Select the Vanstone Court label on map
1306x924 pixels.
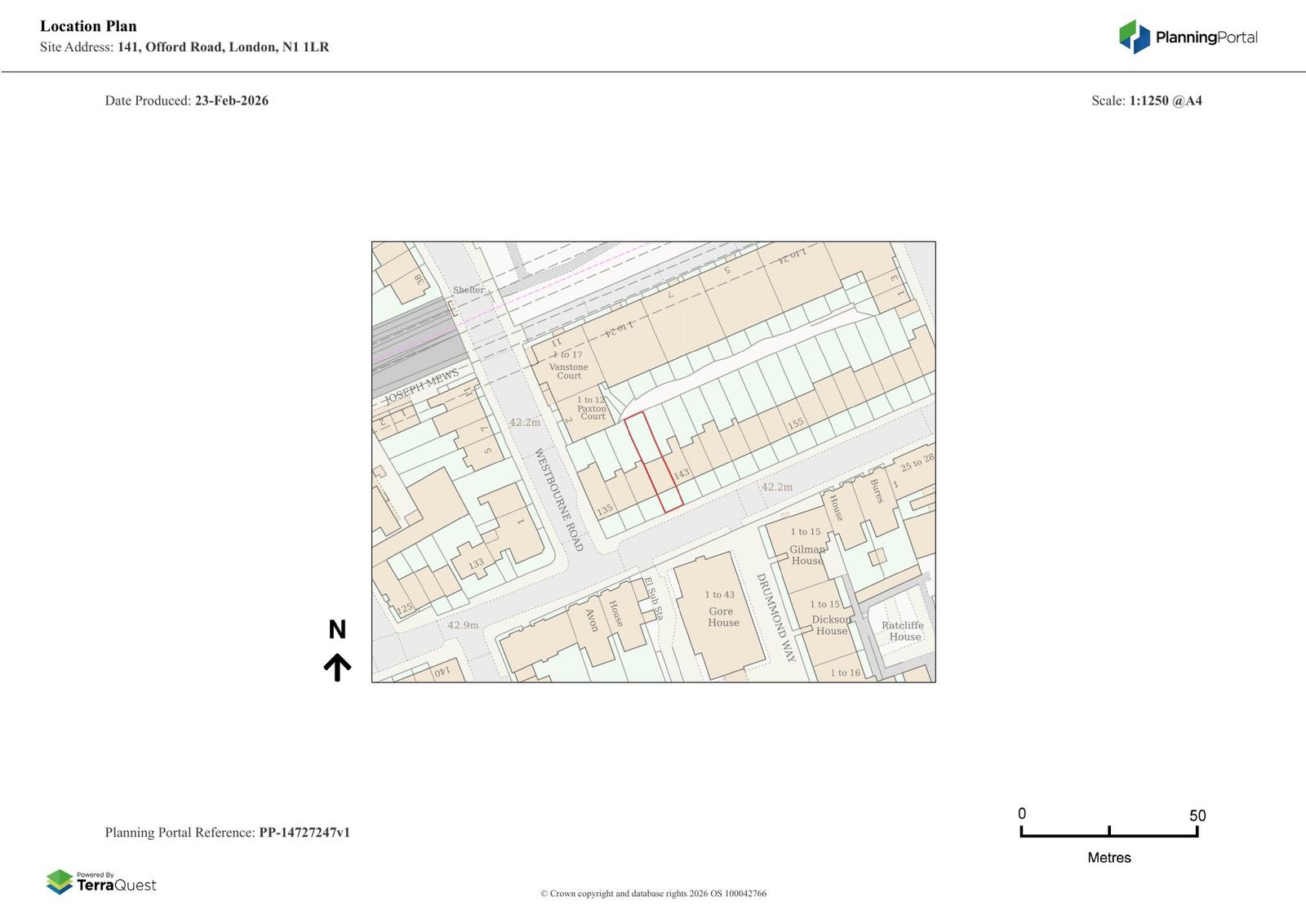(568, 371)
